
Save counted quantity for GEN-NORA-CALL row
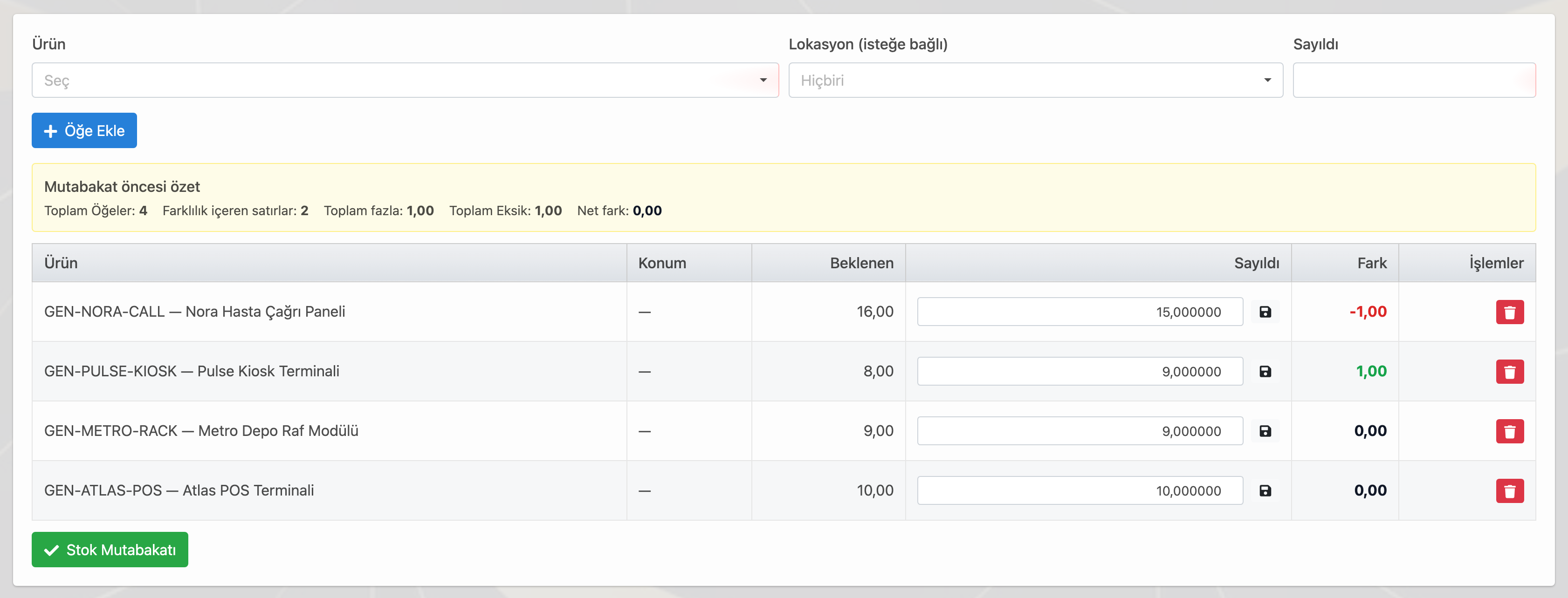coord(1265,312)
